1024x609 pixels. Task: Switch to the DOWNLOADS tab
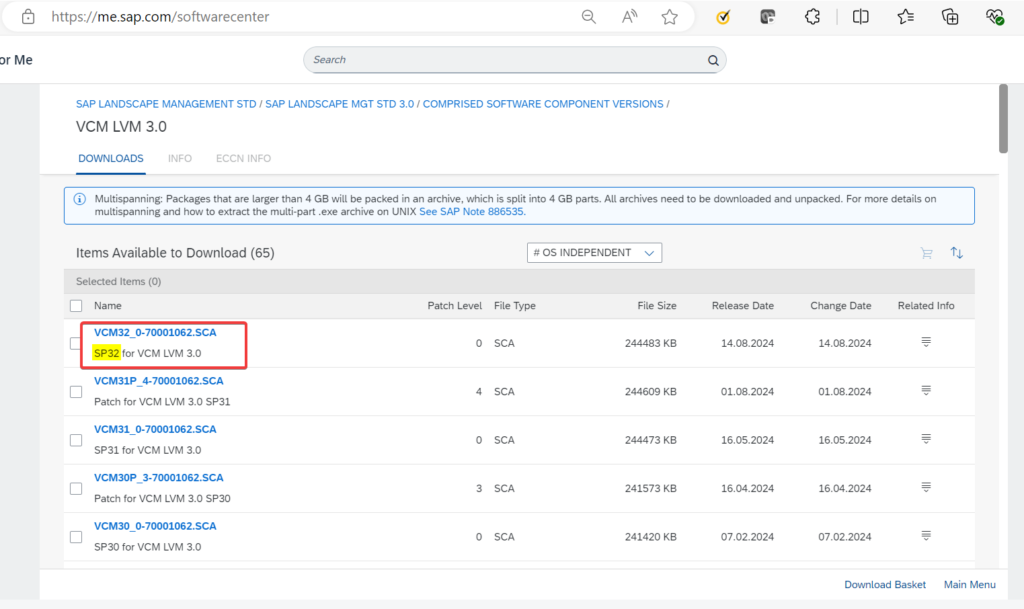tap(110, 159)
